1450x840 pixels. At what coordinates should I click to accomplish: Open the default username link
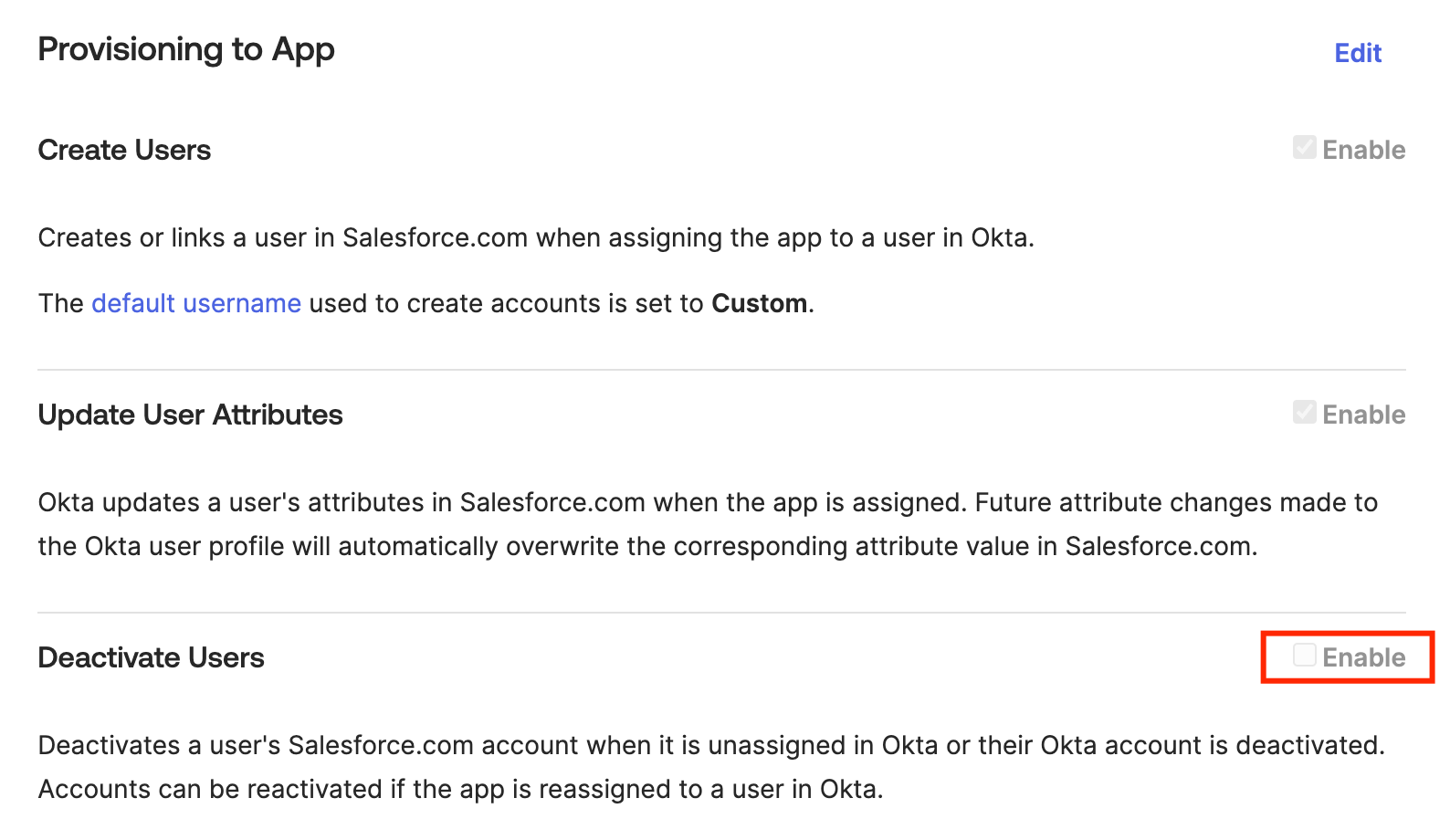(x=196, y=303)
